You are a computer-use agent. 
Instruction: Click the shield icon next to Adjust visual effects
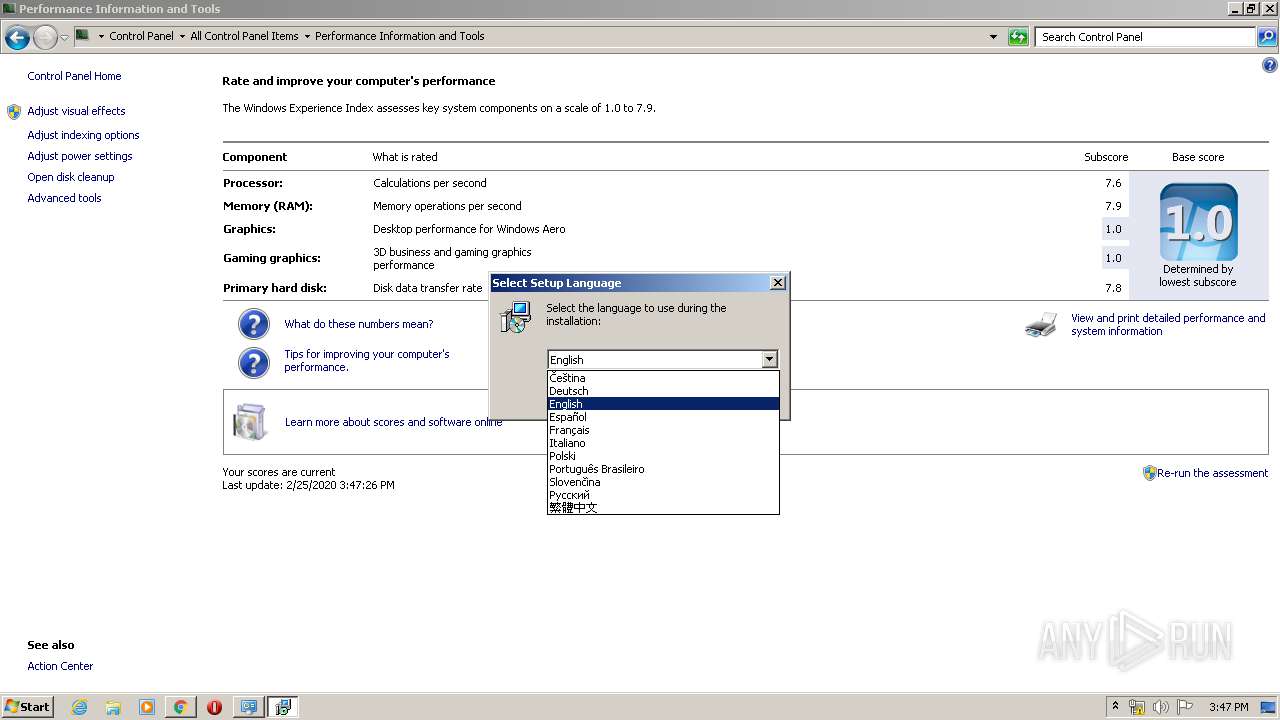13,111
